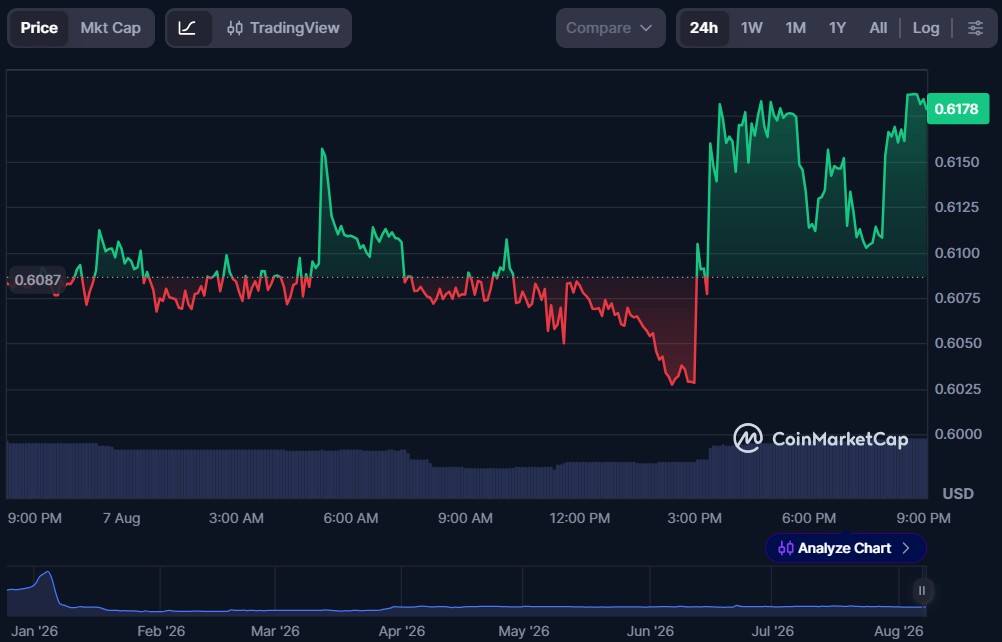Open the Compare dropdown
The image size is (1002, 642).
coord(610,28)
